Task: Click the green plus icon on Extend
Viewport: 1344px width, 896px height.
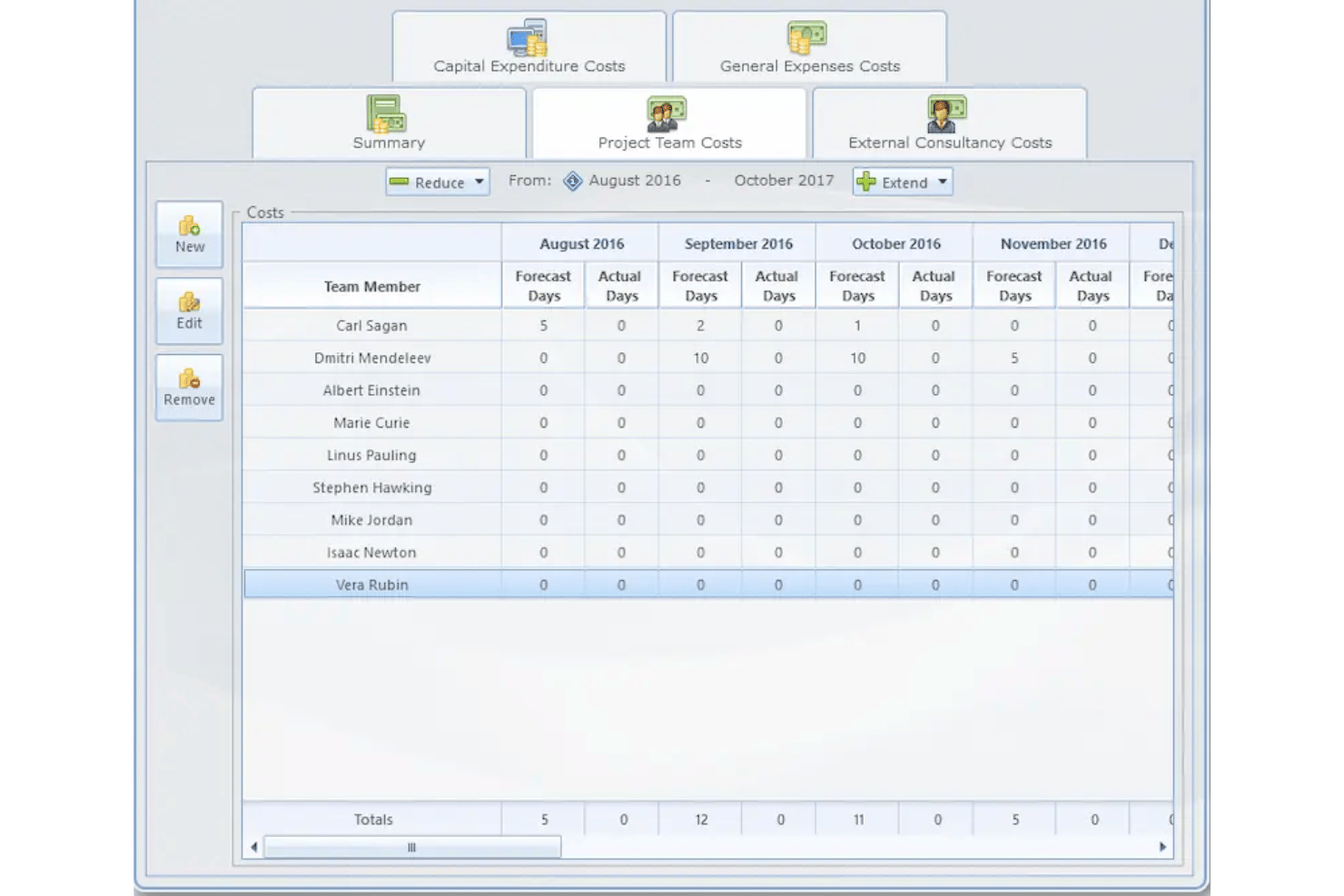Action: [866, 182]
